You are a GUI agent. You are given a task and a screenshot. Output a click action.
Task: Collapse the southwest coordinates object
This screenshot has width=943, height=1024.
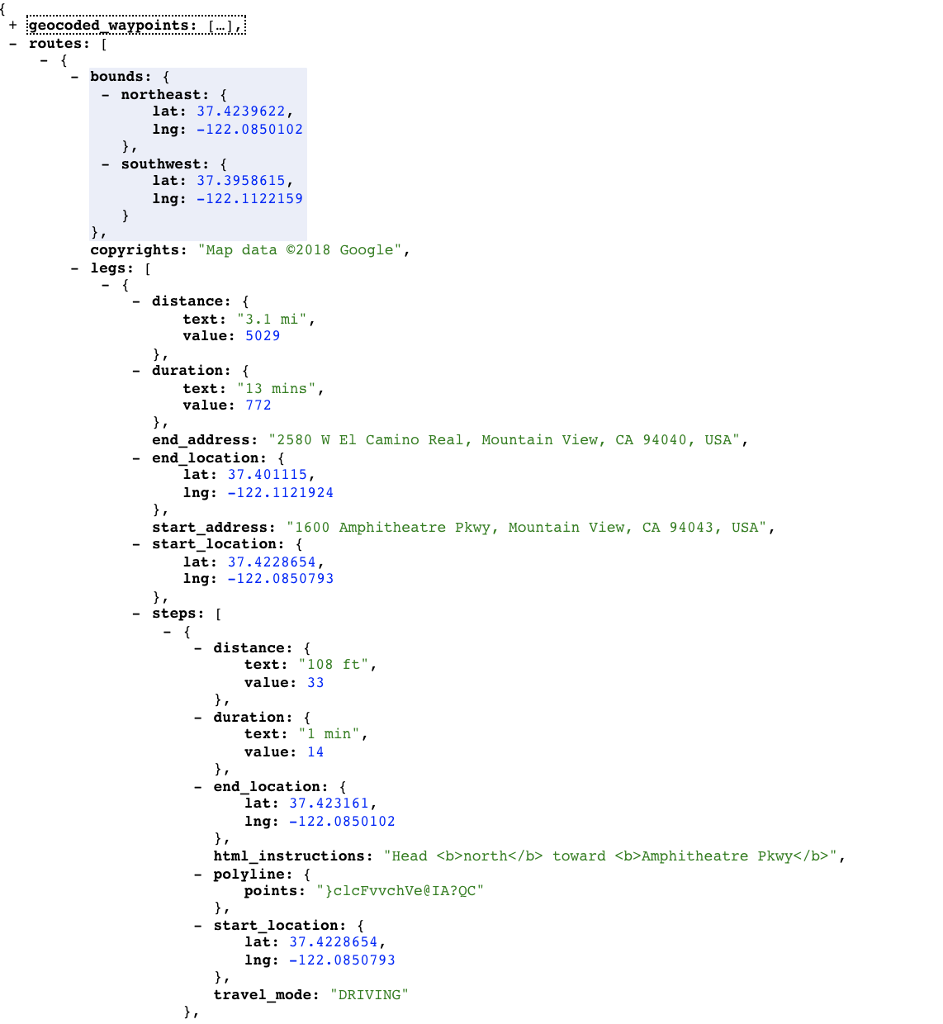click(105, 163)
